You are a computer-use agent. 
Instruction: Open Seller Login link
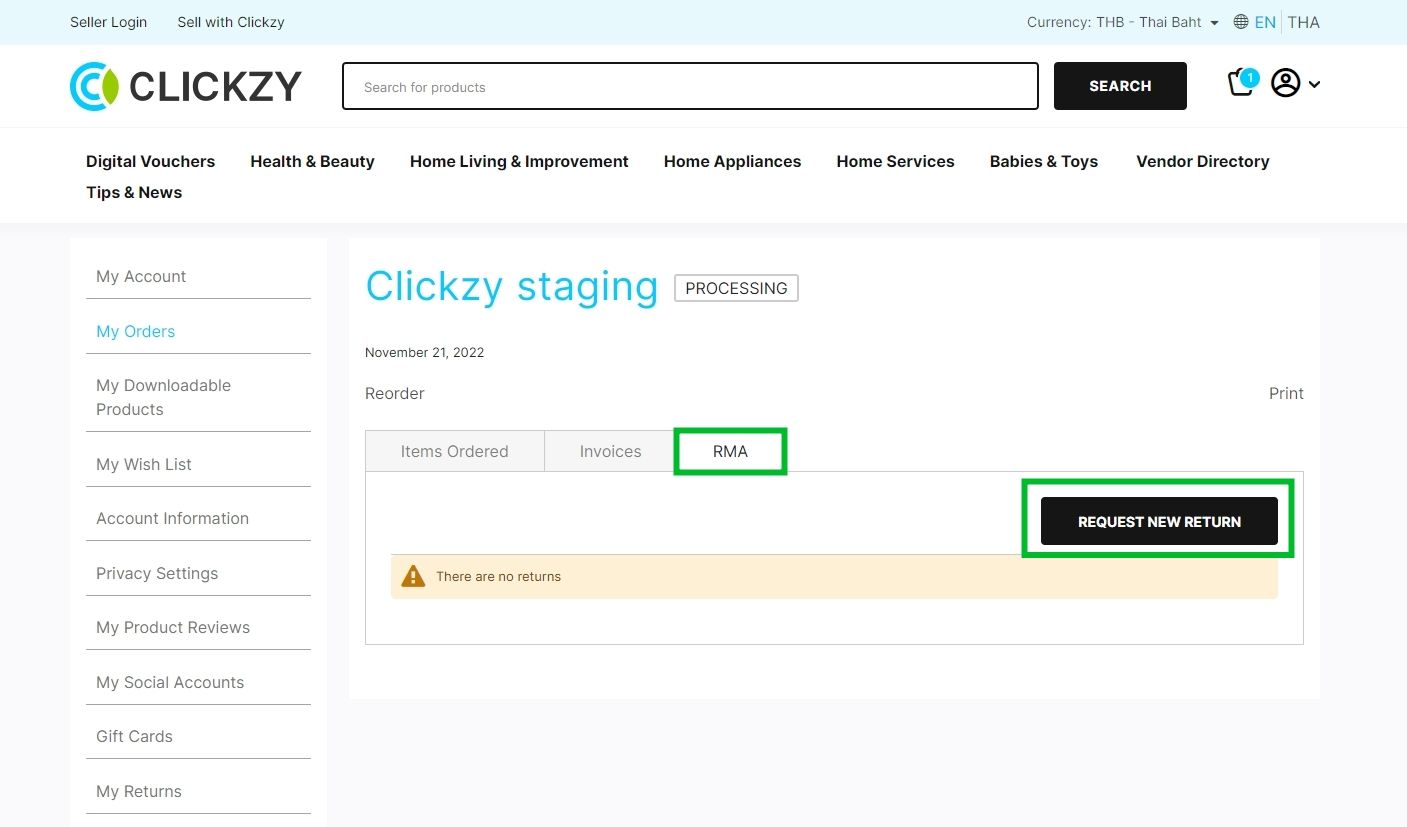(108, 22)
